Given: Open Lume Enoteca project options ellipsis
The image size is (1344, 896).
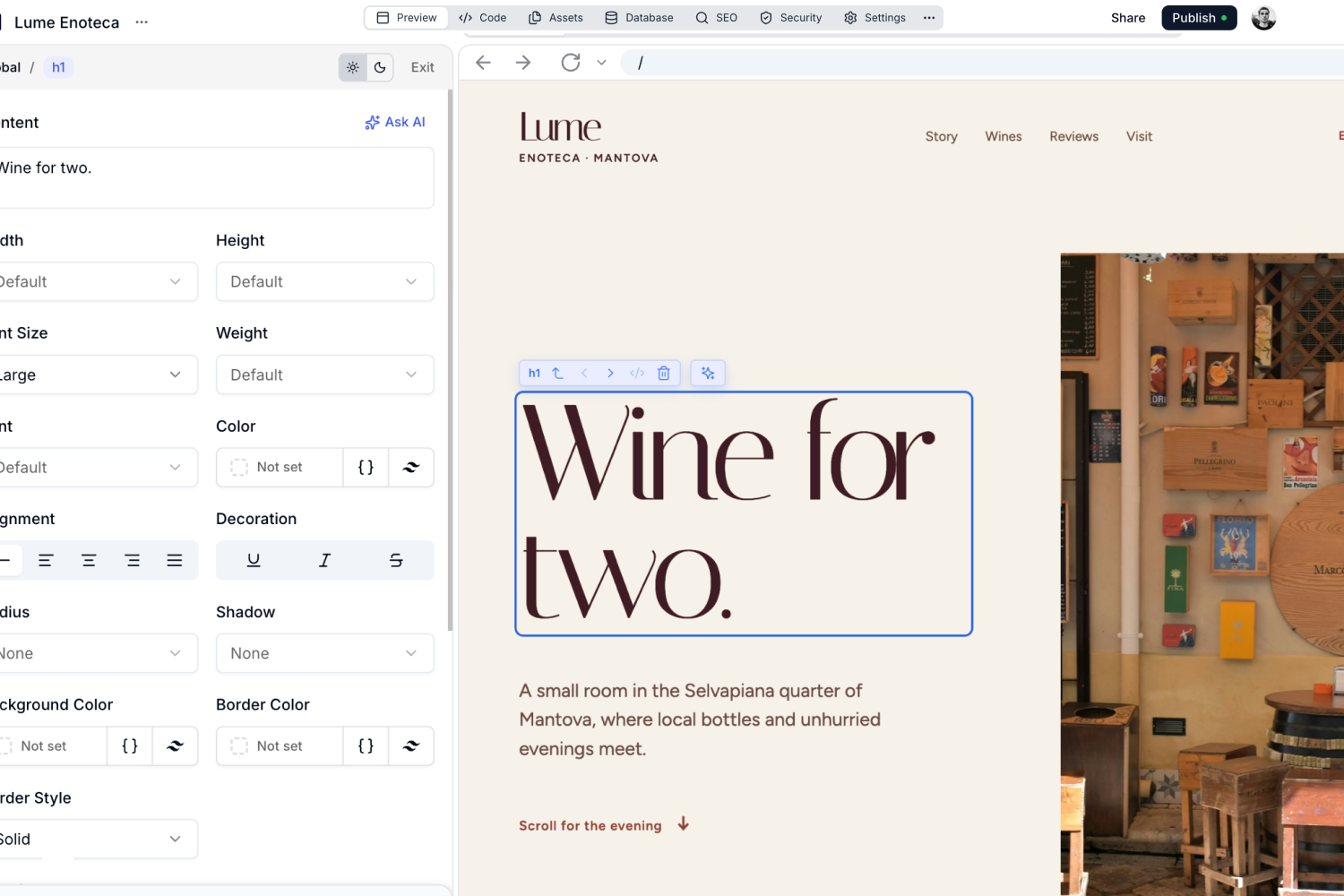Looking at the screenshot, I should 142,22.
